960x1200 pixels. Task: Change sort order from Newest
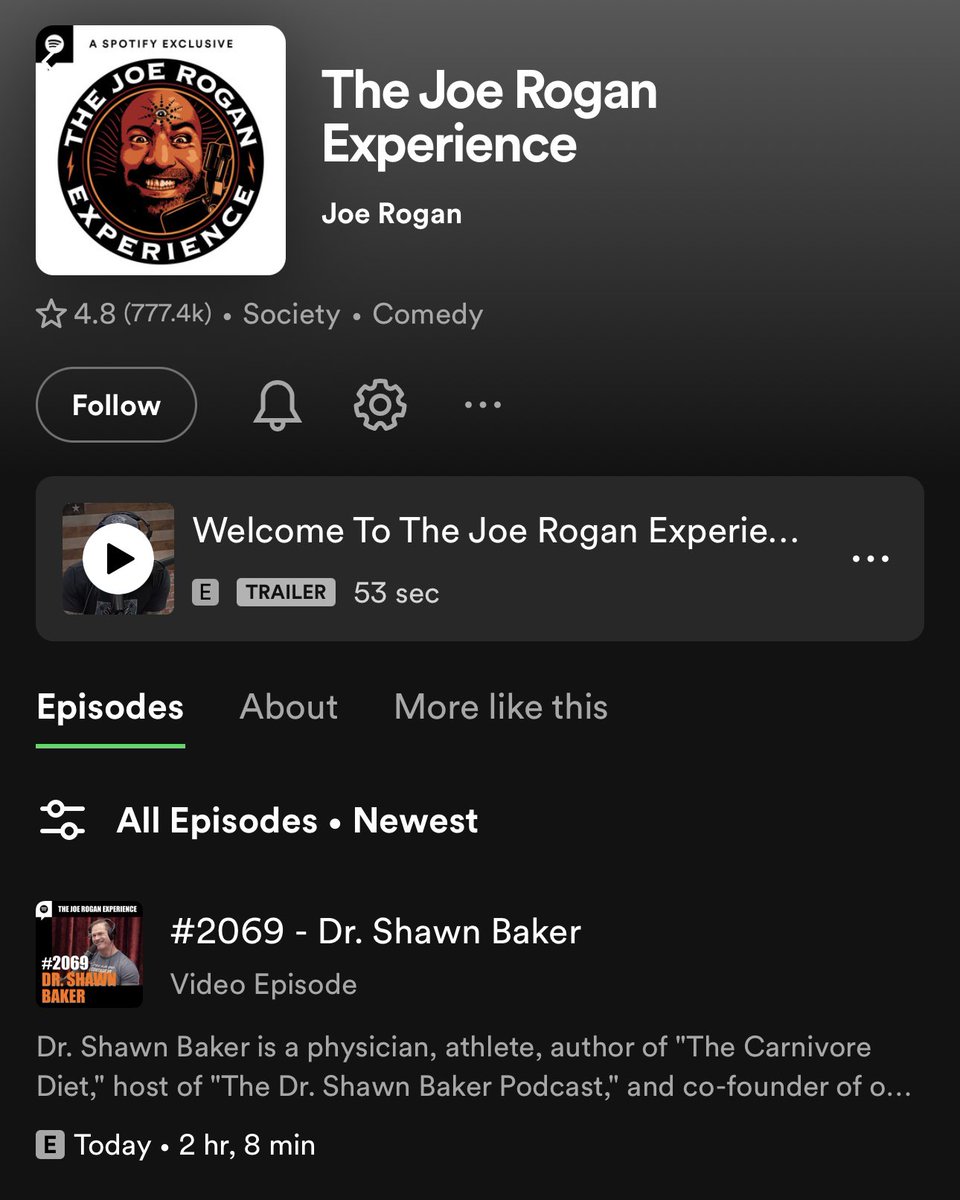pos(415,820)
